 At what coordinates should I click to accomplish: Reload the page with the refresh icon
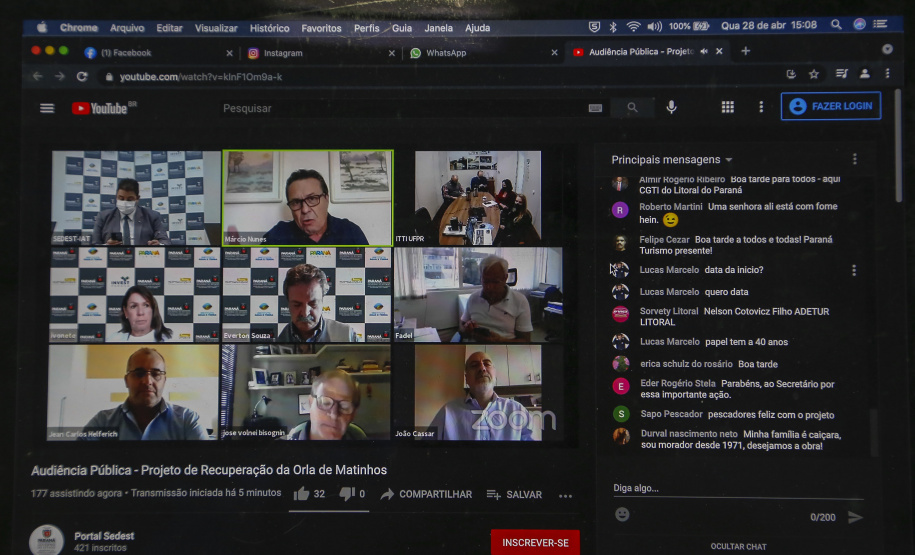tap(82, 76)
